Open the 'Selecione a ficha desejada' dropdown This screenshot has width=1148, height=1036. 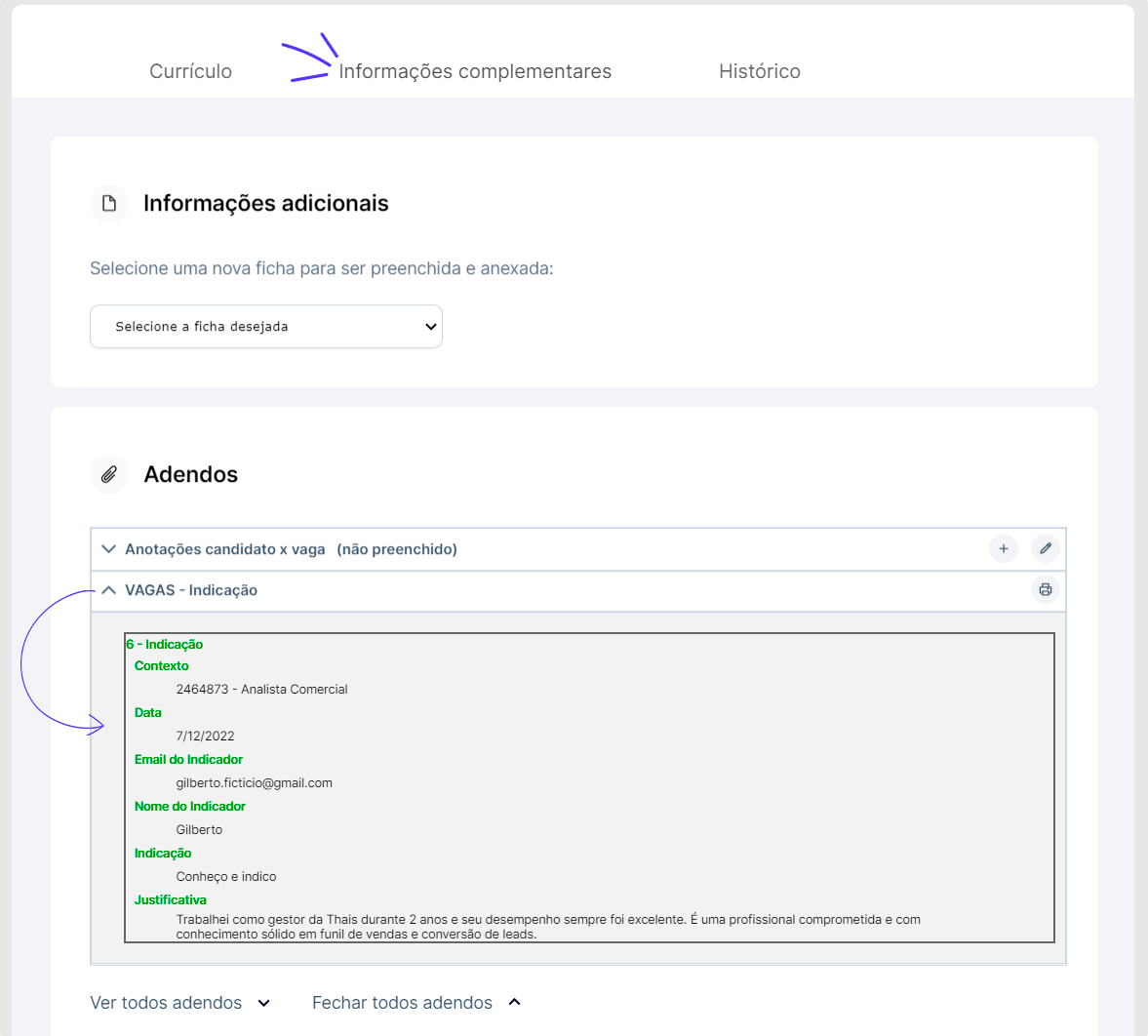coord(265,327)
